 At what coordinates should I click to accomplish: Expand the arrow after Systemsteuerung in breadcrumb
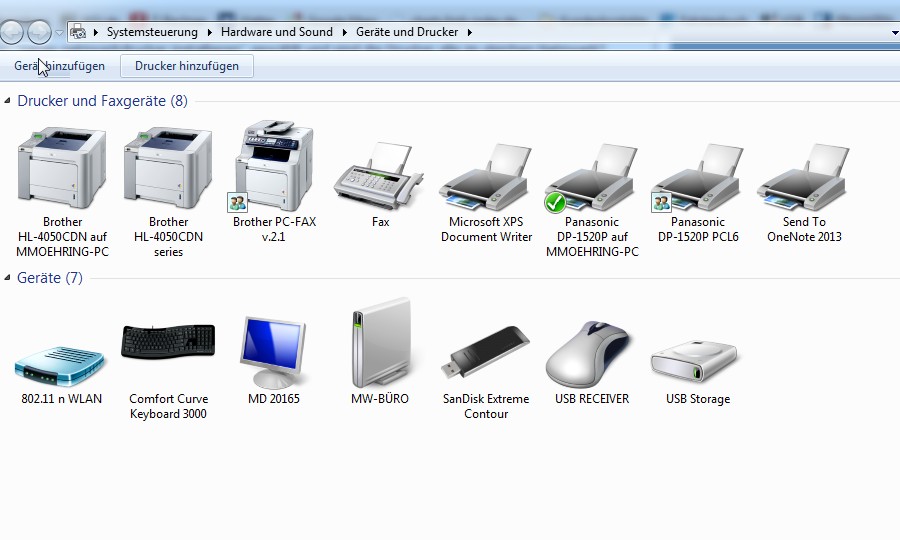pos(210,32)
